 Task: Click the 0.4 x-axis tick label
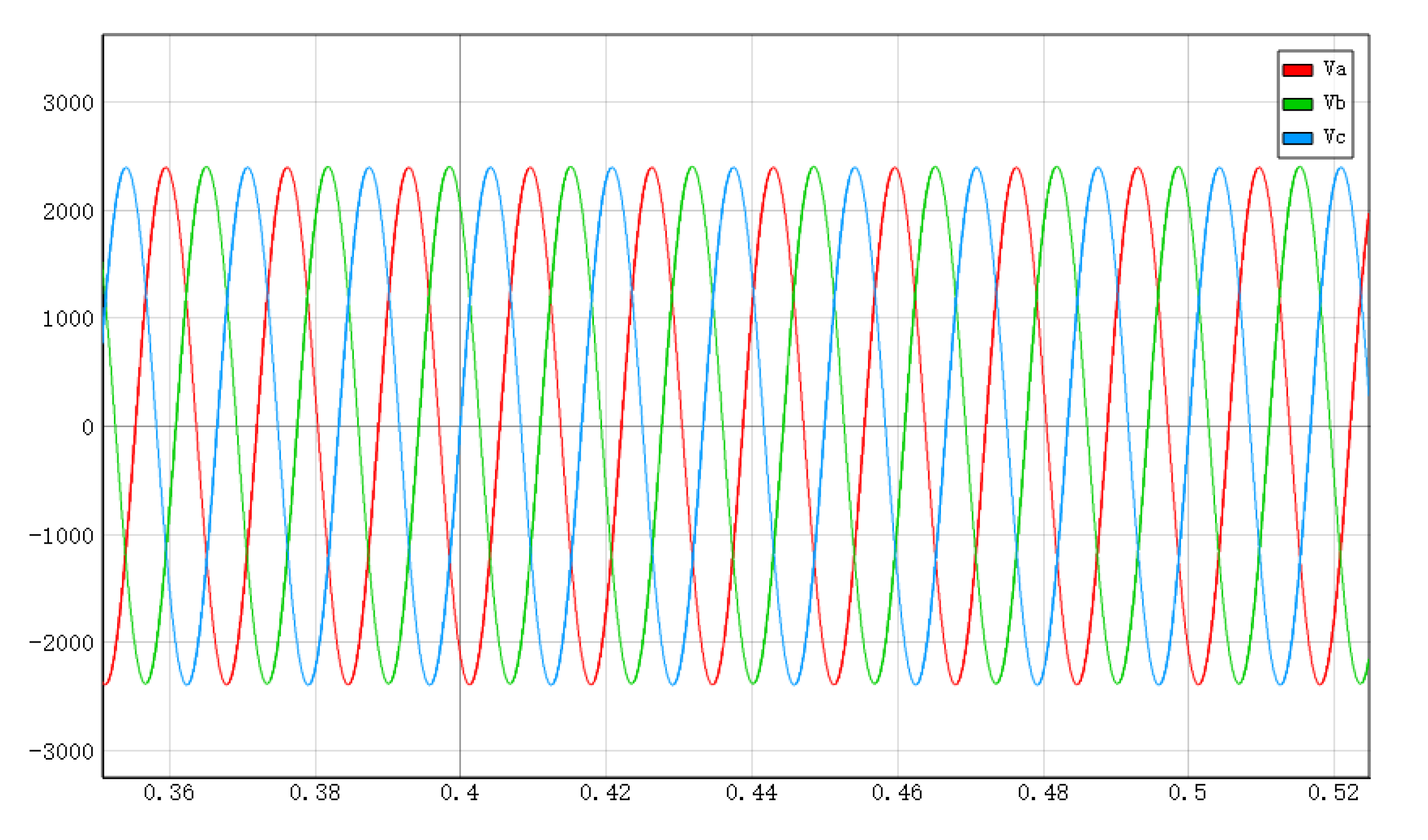click(x=459, y=794)
